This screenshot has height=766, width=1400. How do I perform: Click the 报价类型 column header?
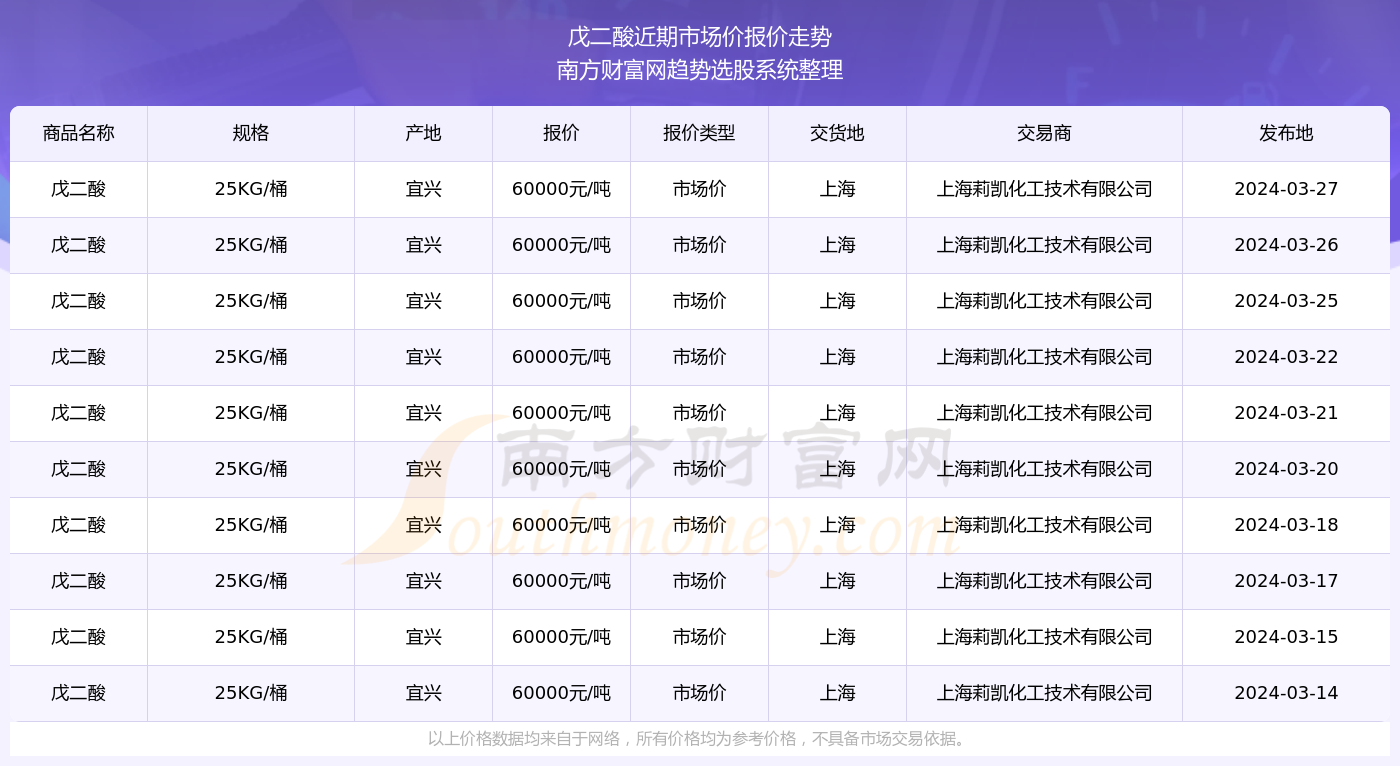tap(699, 133)
